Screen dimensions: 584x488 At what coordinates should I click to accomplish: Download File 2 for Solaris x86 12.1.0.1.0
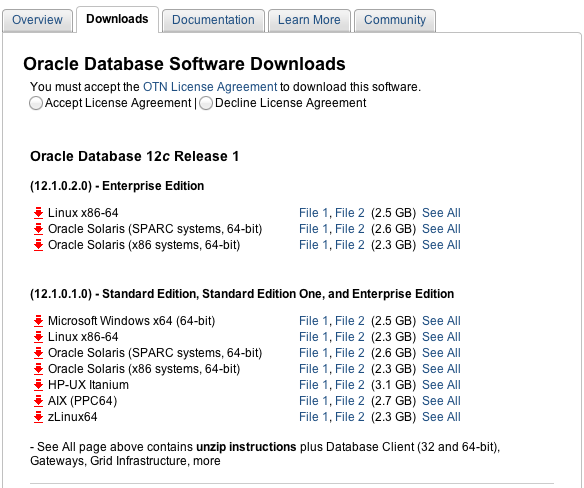[x=350, y=369]
